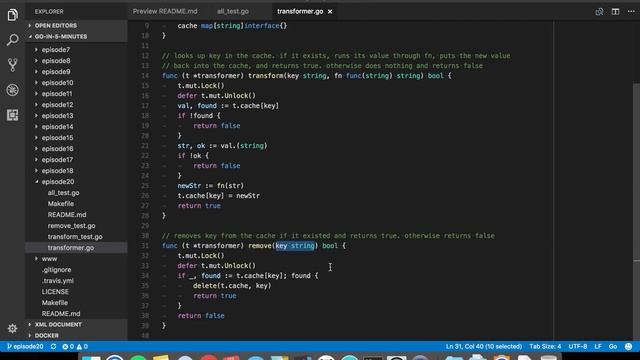
Task: Expand the episode11 folder
Action: tap(76, 93)
